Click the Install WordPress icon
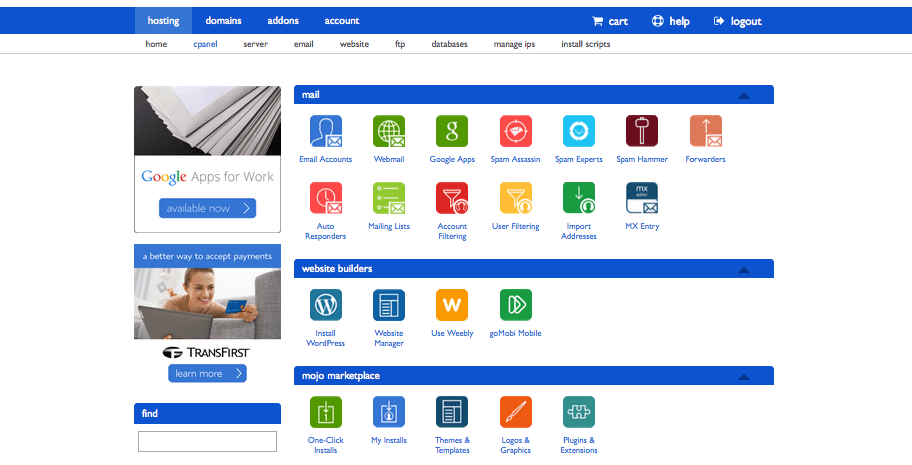The height and width of the screenshot is (465, 912). [325, 305]
